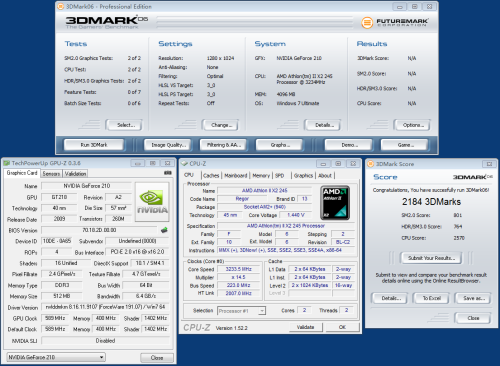Click the Close button in GPU-Z
Screen dimensions: 500x366
point(157,358)
